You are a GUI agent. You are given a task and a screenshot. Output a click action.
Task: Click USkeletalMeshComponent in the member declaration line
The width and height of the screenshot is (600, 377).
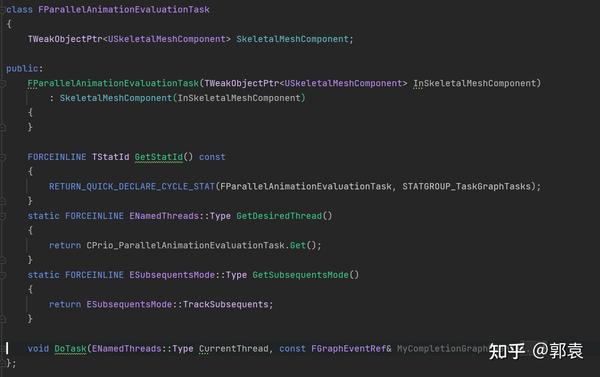point(166,39)
